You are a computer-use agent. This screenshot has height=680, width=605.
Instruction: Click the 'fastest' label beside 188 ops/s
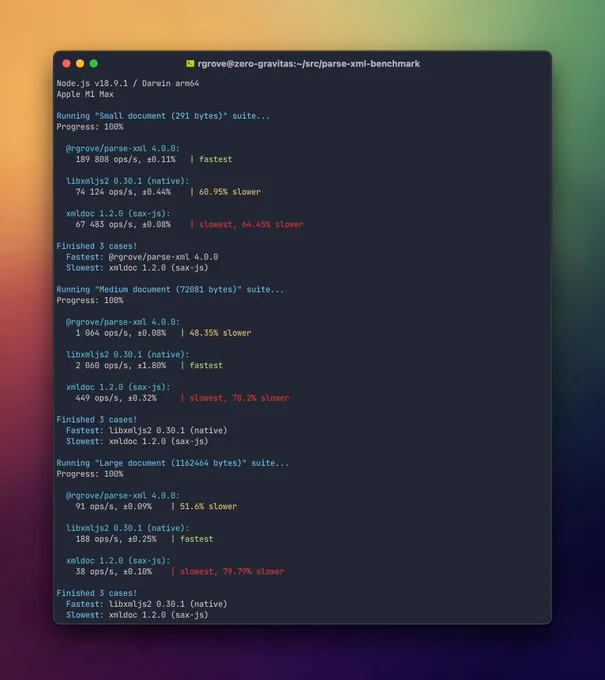tap(196, 539)
